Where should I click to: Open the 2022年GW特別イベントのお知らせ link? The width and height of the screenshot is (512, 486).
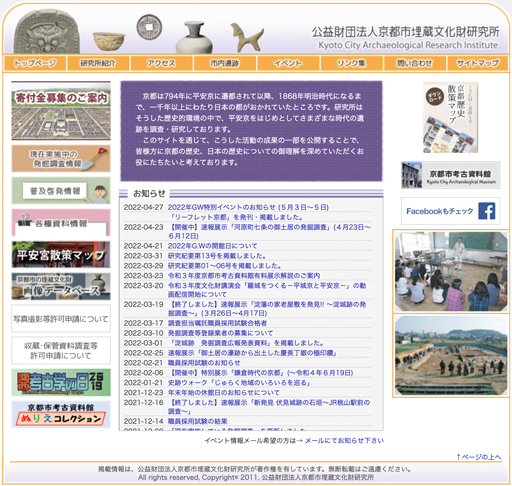click(x=248, y=207)
